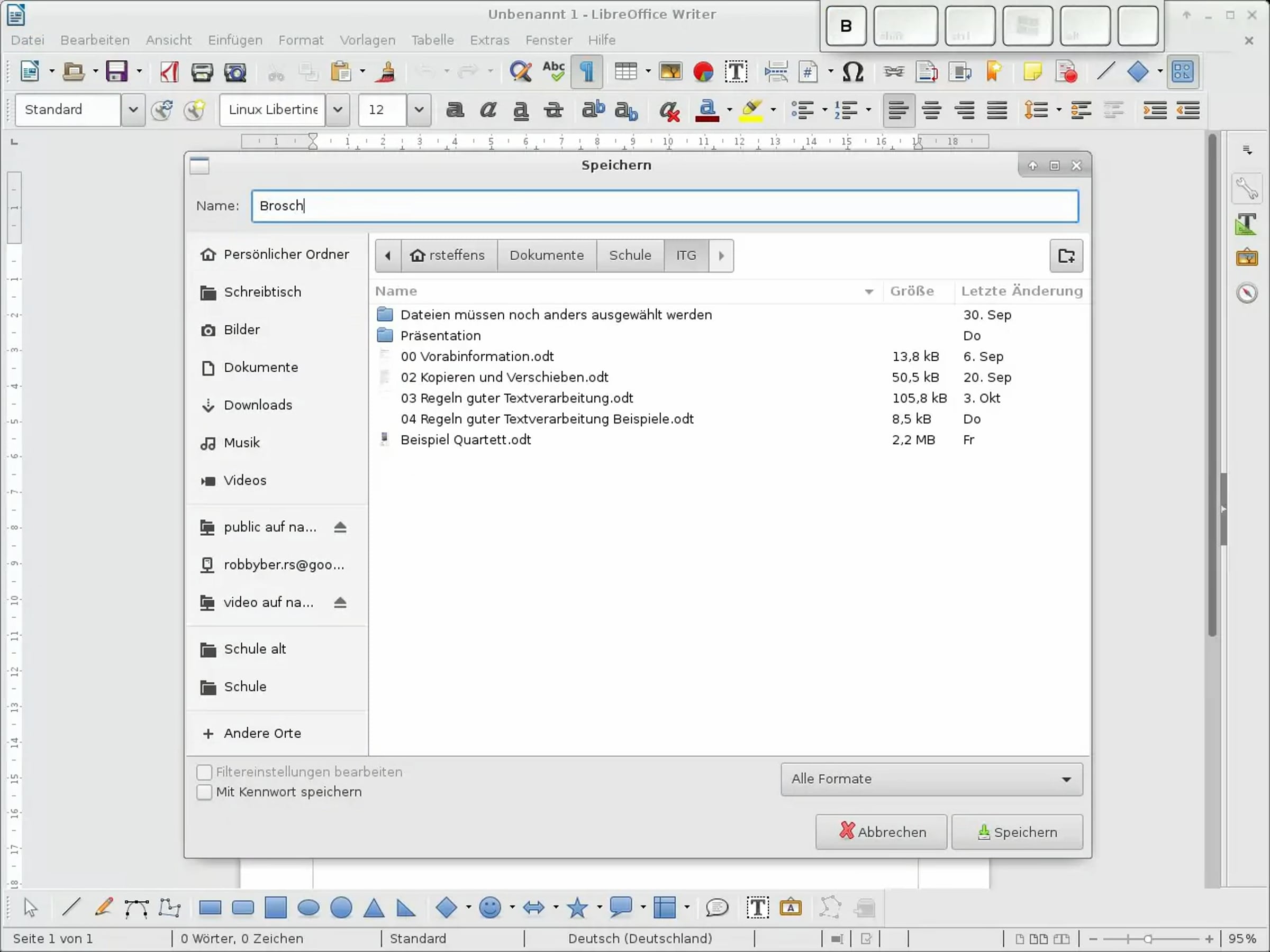Viewport: 1270px width, 952px height.
Task: Click the spellcheck Abc icon
Action: click(x=553, y=72)
